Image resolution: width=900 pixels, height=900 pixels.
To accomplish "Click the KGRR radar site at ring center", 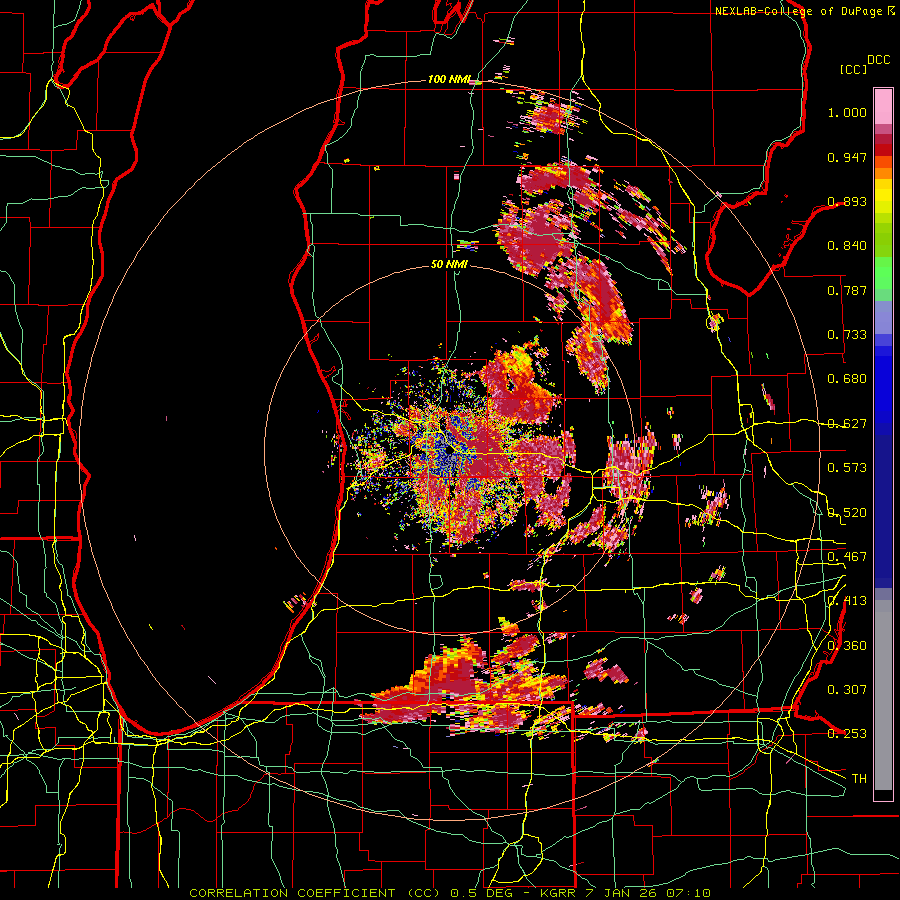I will pyautogui.click(x=448, y=451).
